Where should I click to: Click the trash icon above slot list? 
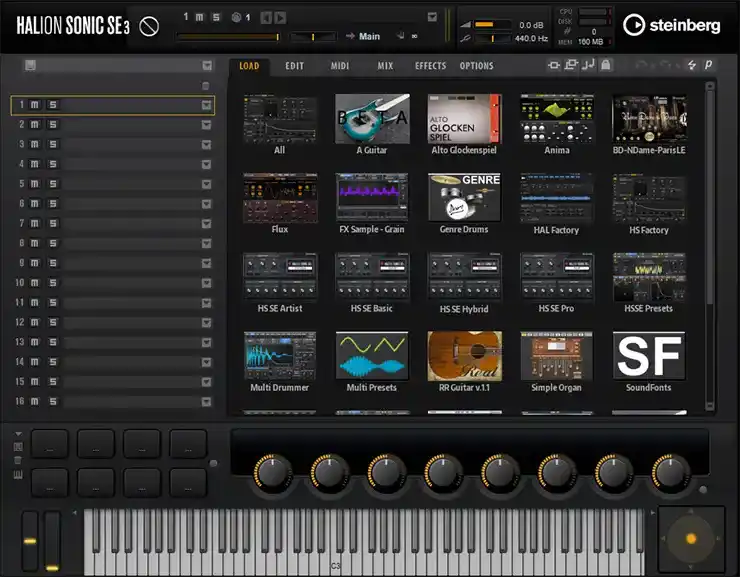click(x=205, y=85)
